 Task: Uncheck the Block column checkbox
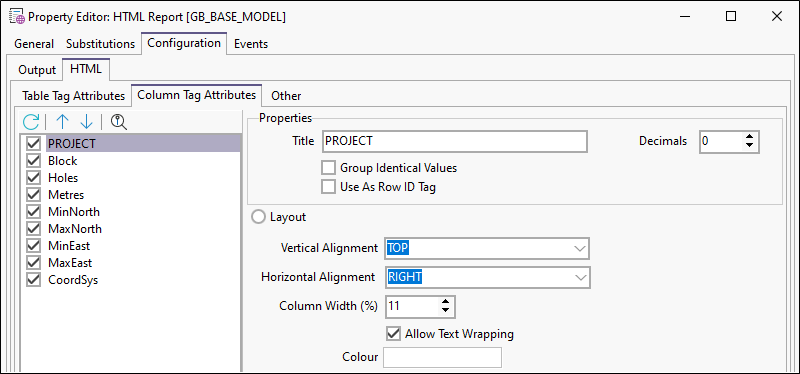click(x=34, y=161)
